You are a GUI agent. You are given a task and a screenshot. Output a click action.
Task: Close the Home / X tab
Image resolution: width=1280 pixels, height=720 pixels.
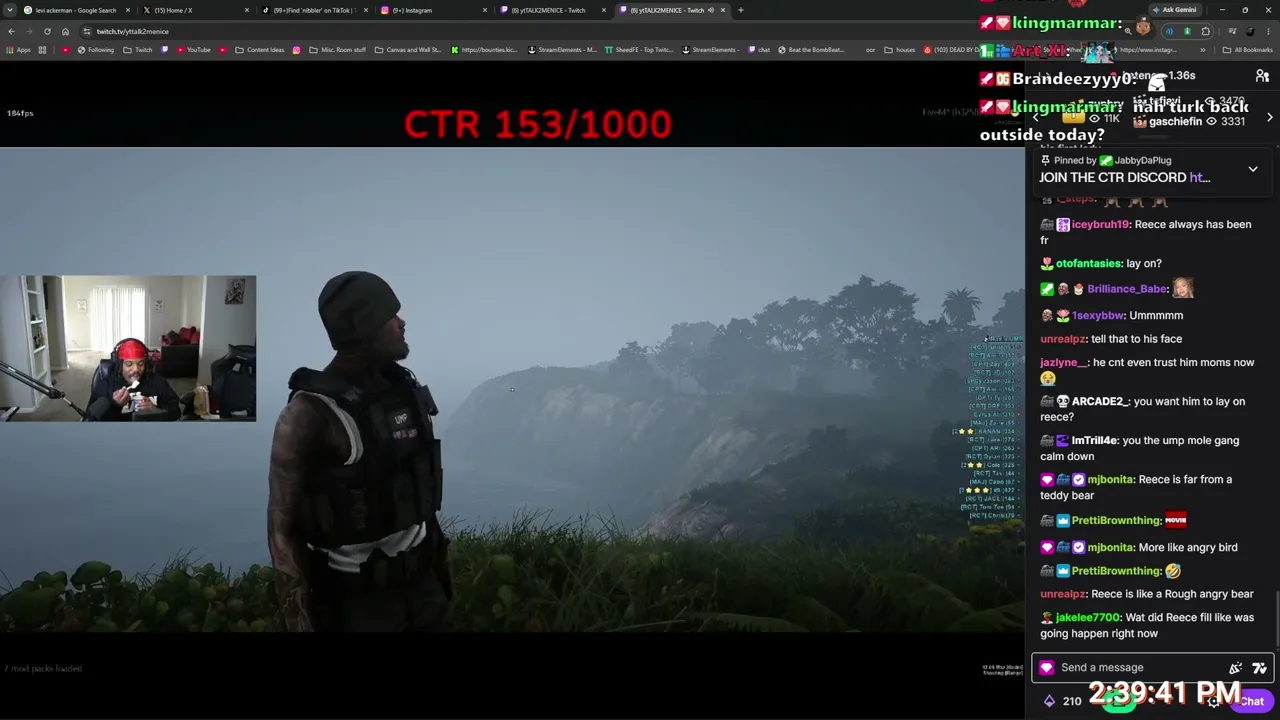point(247,10)
